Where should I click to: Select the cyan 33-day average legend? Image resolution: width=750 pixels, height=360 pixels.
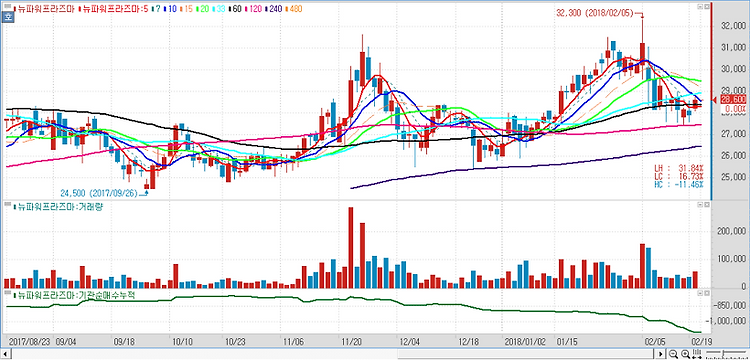pyautogui.click(x=219, y=9)
